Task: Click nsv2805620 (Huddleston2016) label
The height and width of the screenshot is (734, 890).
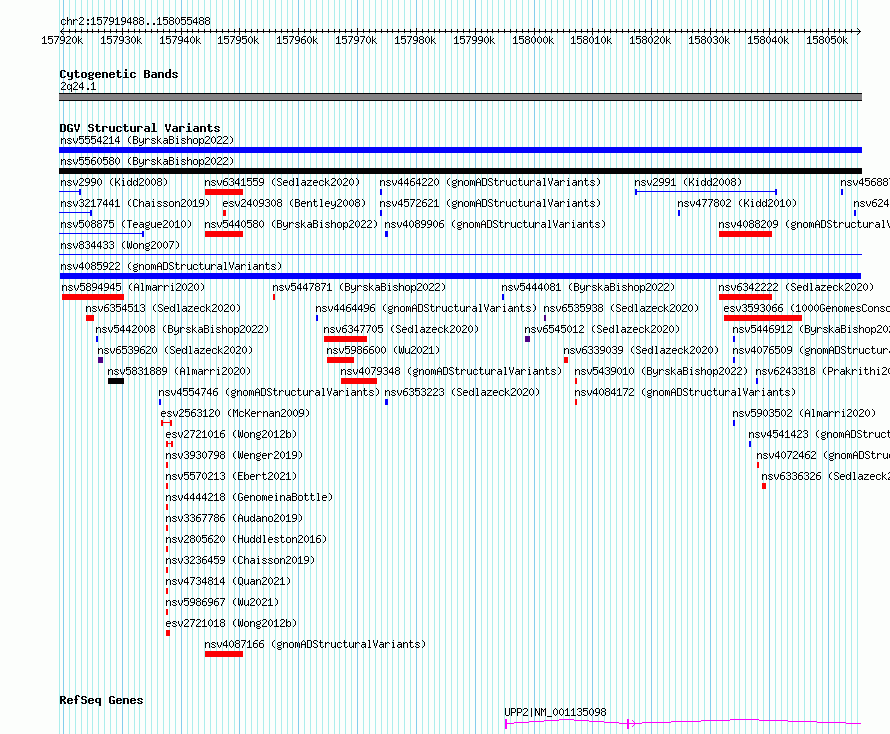Action: [246, 539]
